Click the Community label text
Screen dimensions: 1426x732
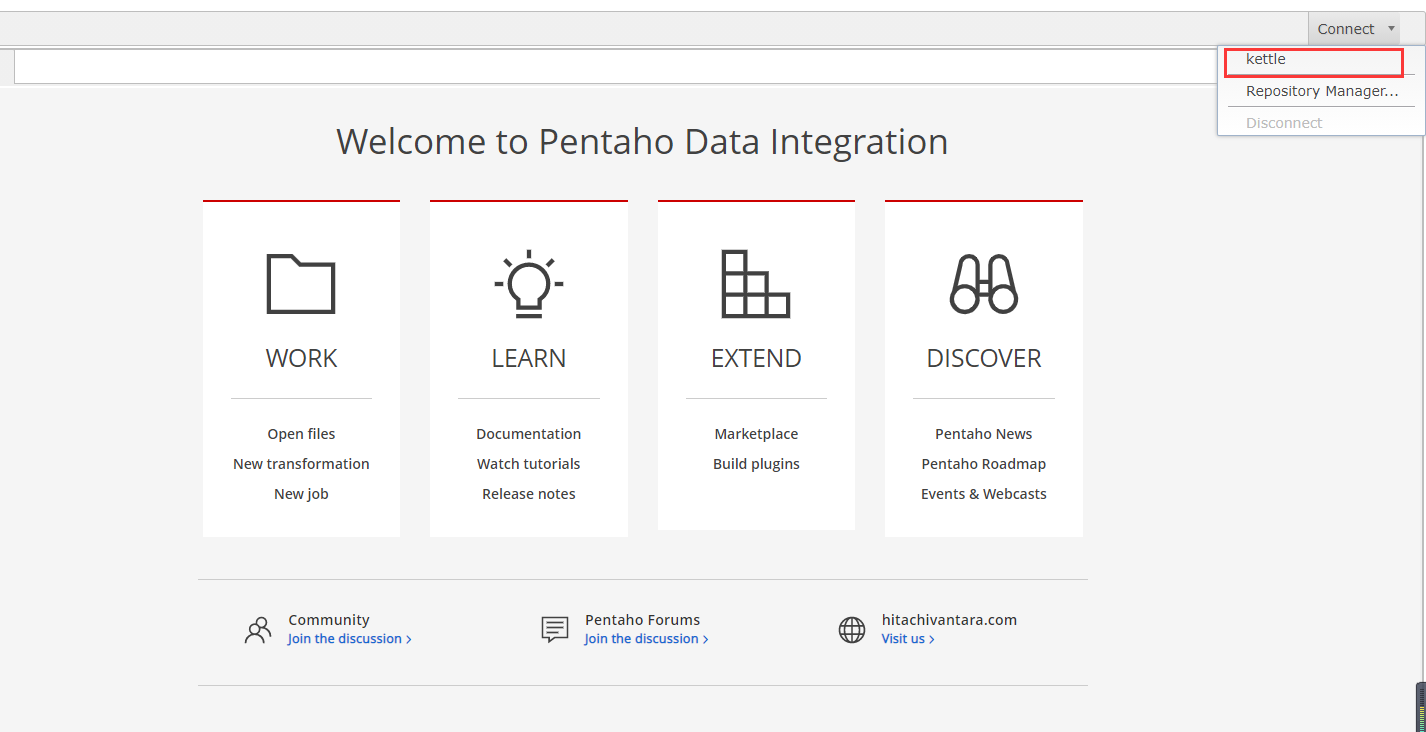pyautogui.click(x=329, y=620)
